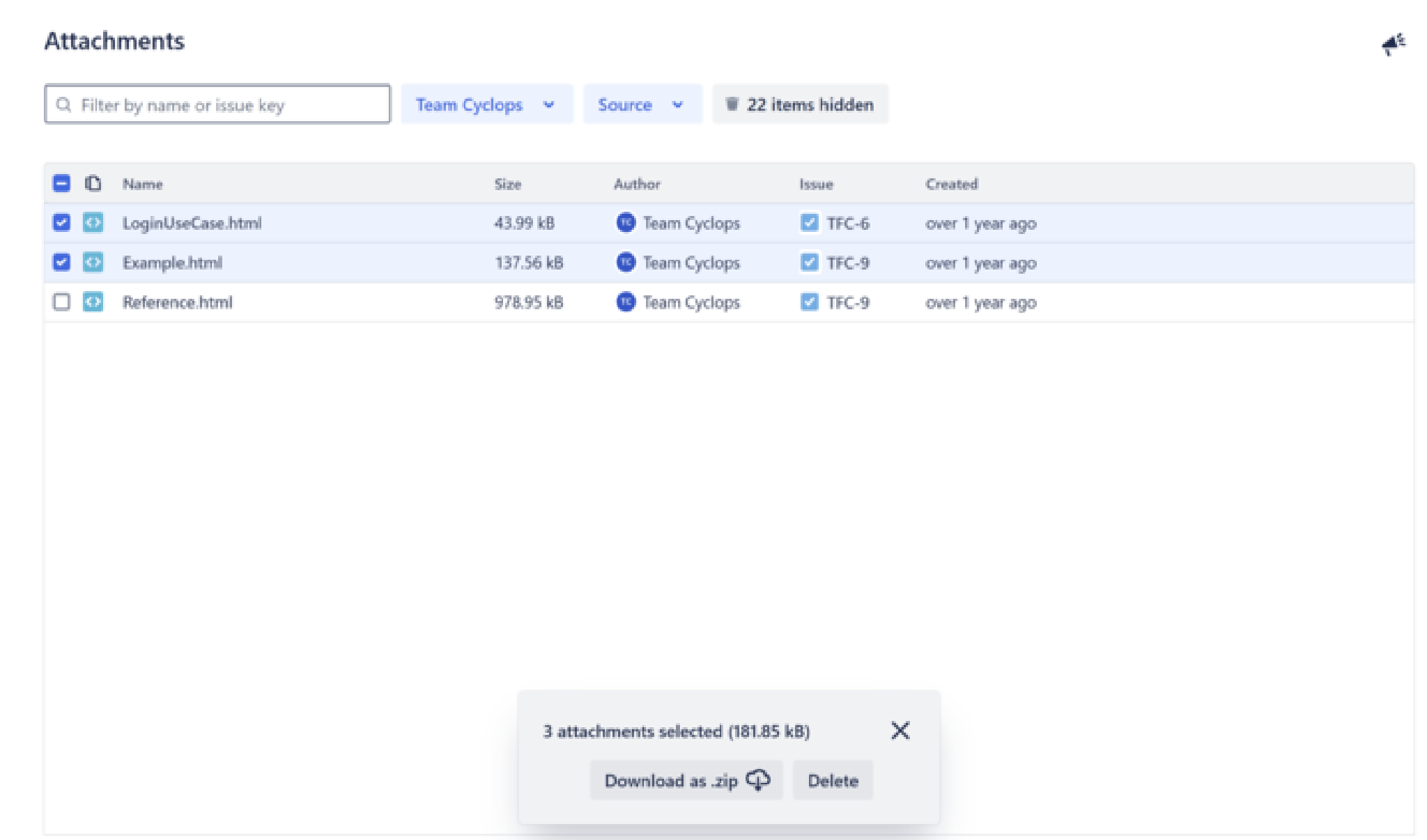Check the Reference.html checkbox

pyautogui.click(x=61, y=302)
